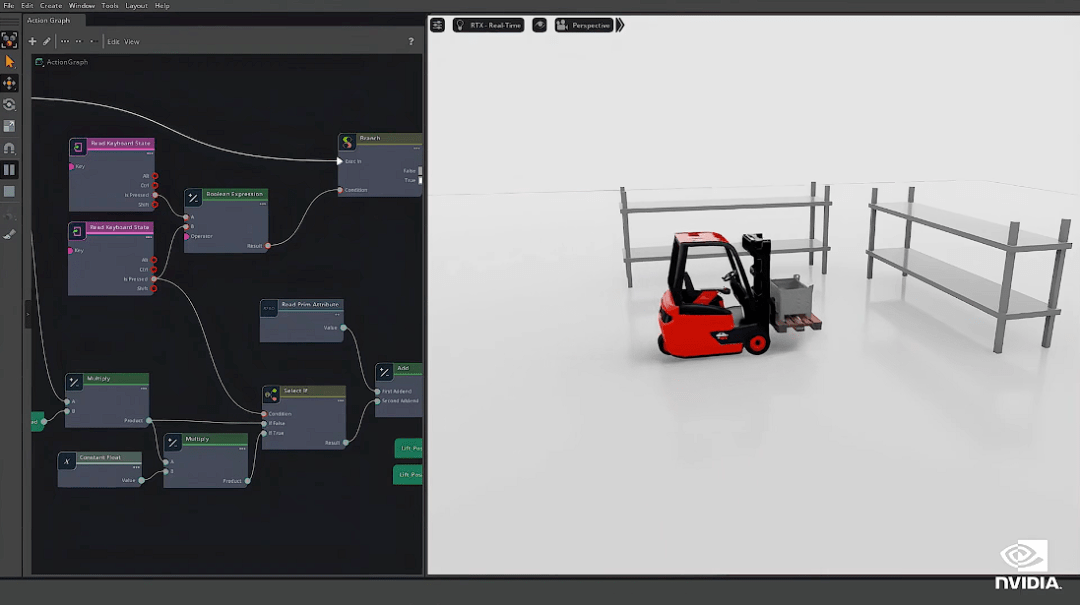Open the Tools menu
The width and height of the screenshot is (1080, 605).
(110, 6)
